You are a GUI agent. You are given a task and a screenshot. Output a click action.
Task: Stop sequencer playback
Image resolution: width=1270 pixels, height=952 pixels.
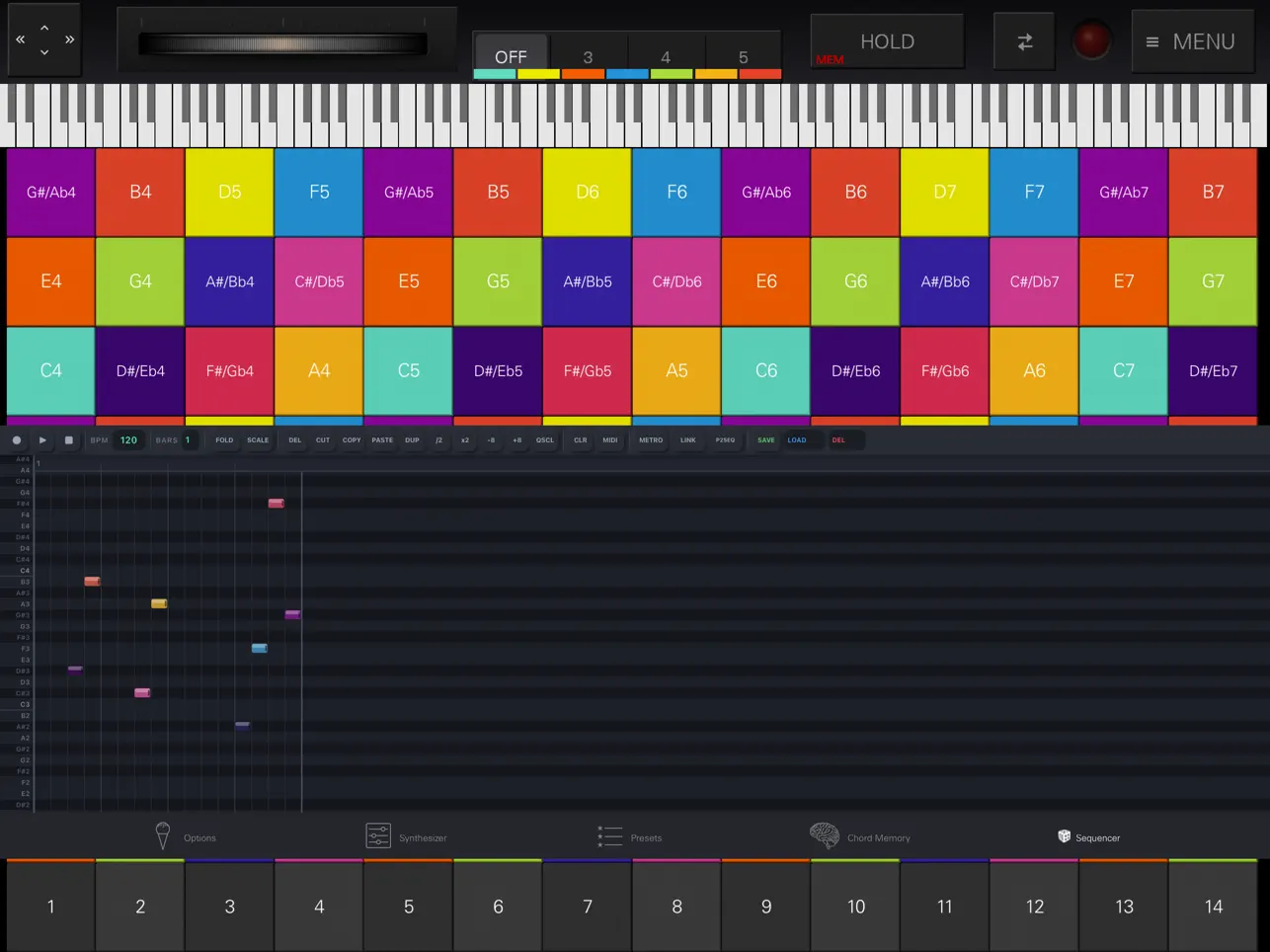[x=68, y=440]
